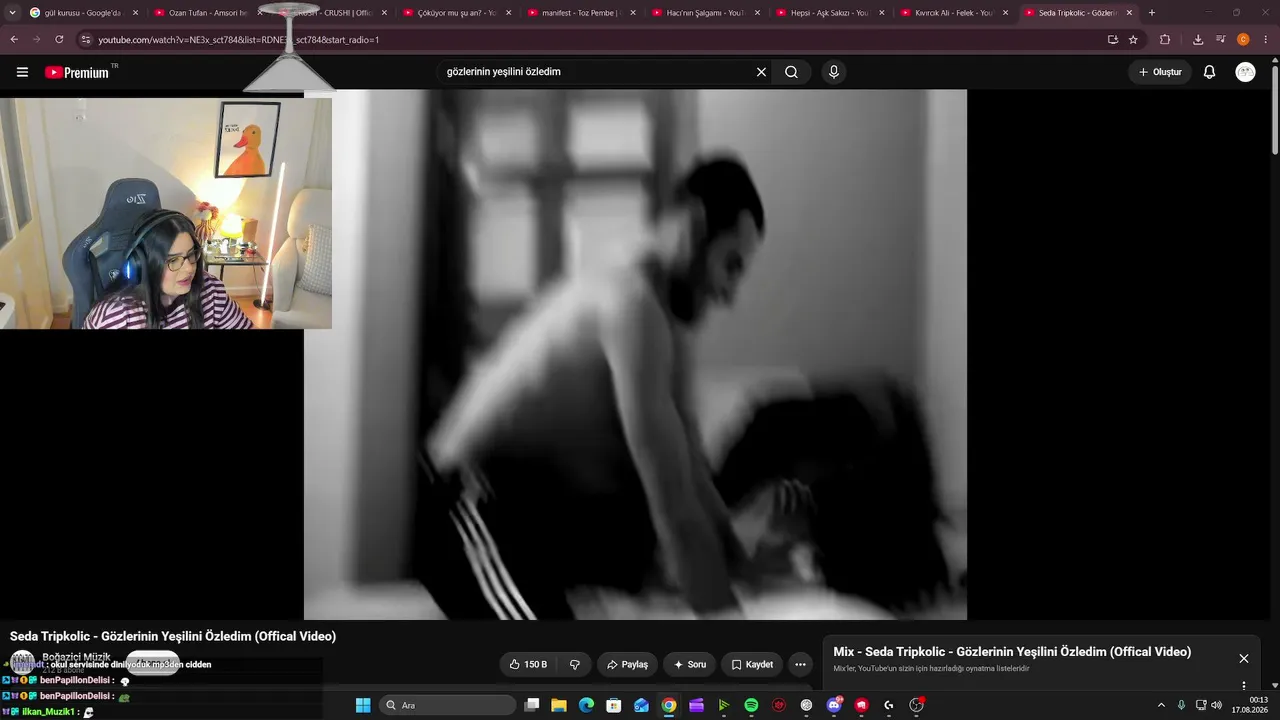This screenshot has width=1280, height=720.
Task: Switch to 'Ozan Tufan - Amsori' tab
Action: coord(207,13)
